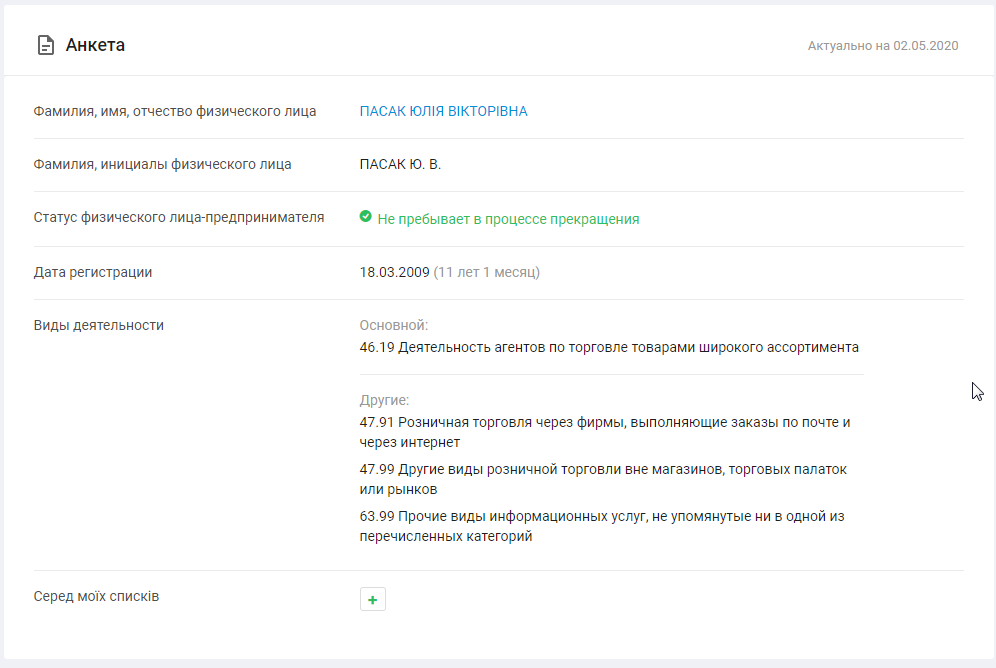Open the ПАСАК ЮЛІЯ ВІКТОРІВНА link
This screenshot has width=996, height=668.
(x=443, y=111)
